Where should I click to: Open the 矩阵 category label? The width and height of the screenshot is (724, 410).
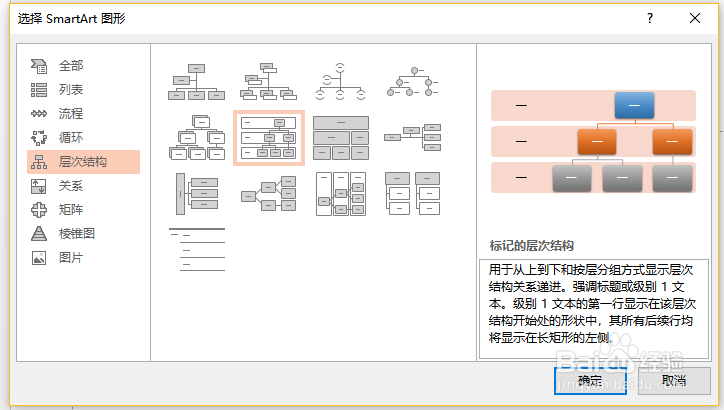[x=71, y=210]
